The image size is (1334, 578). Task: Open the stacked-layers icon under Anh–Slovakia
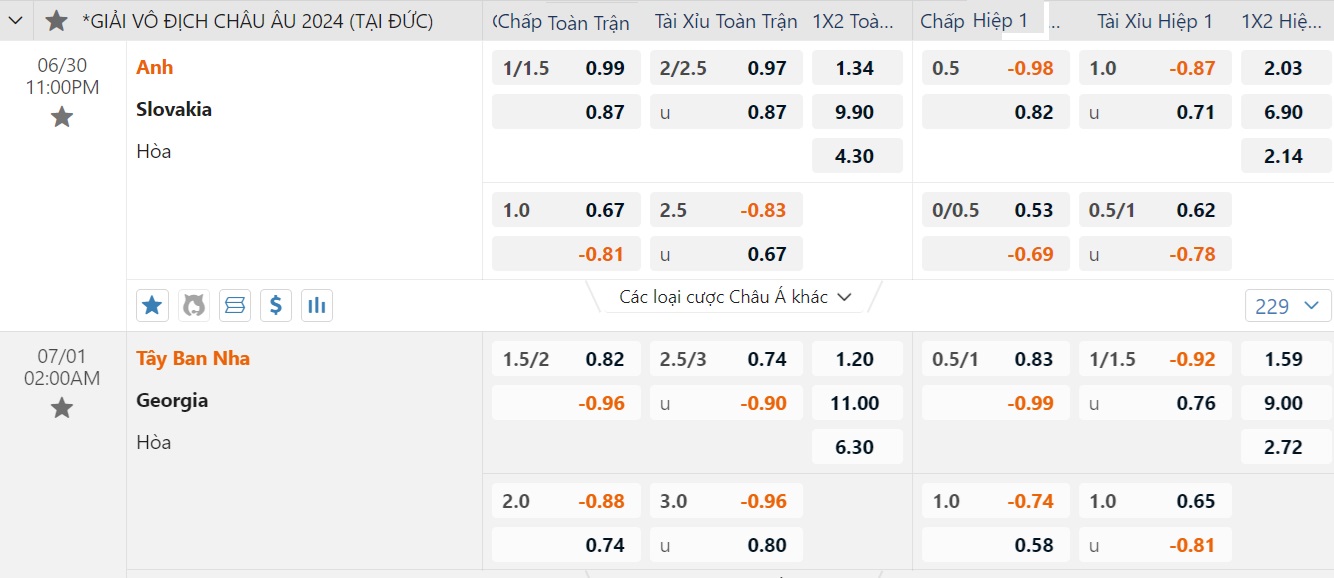(235, 306)
